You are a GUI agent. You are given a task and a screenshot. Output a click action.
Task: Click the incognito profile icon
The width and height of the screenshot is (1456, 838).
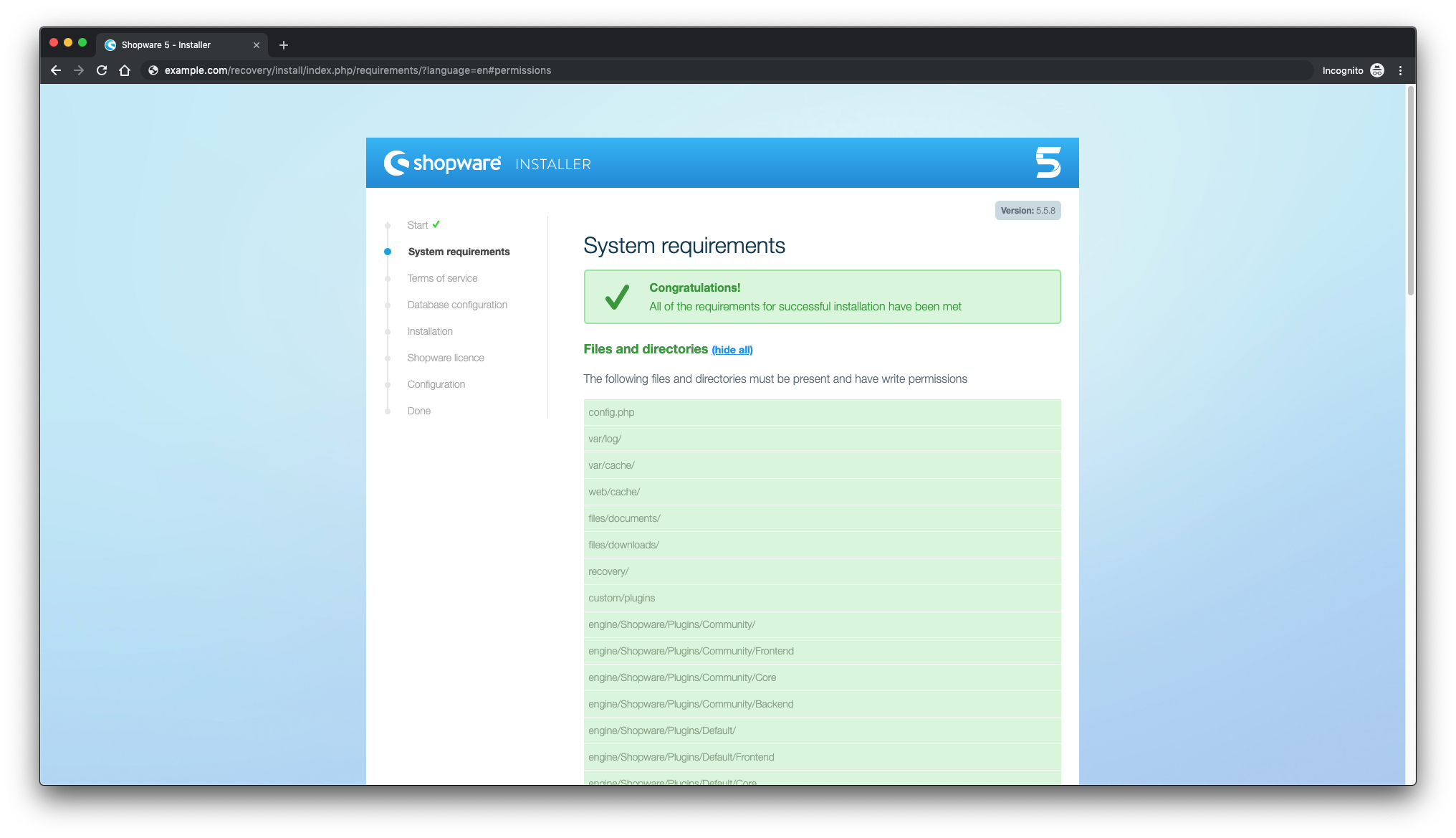[1376, 70]
